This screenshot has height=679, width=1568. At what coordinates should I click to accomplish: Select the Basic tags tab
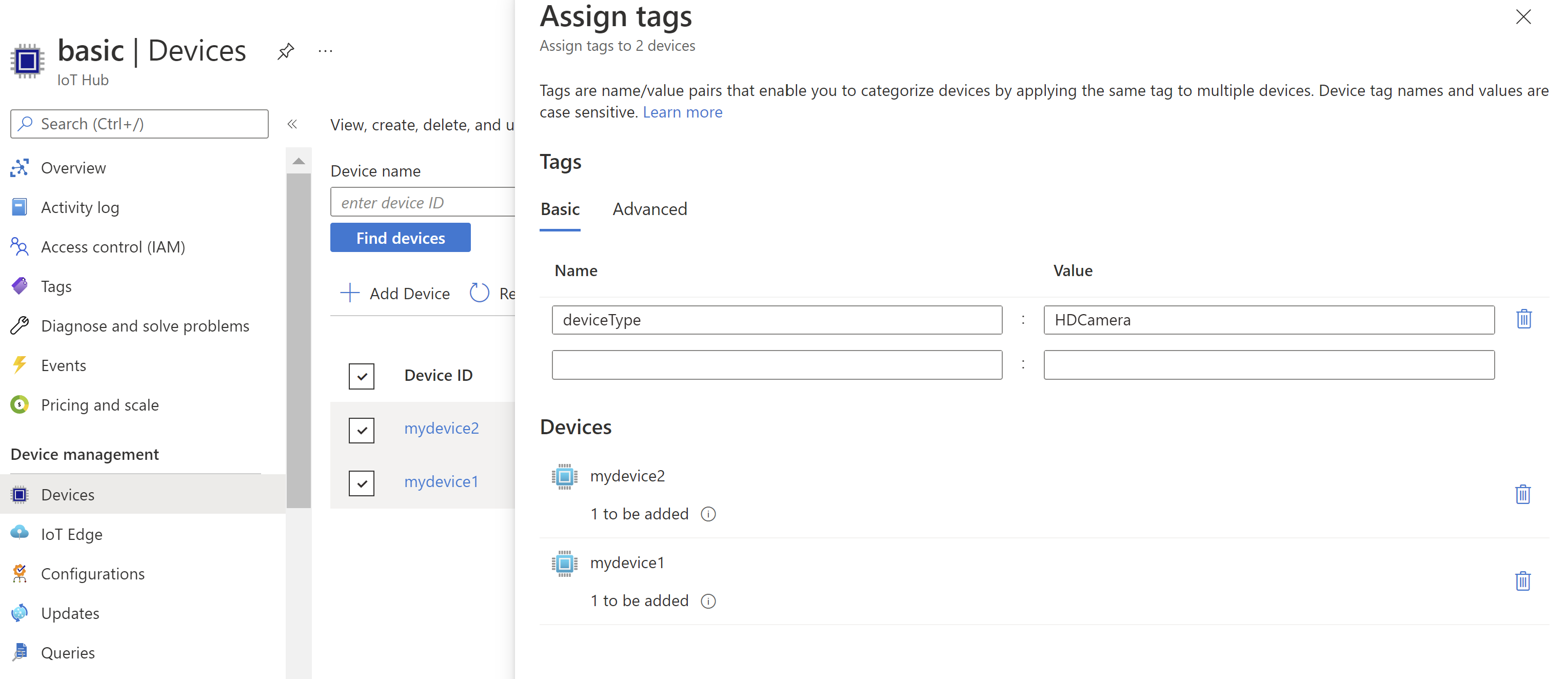tap(559, 209)
